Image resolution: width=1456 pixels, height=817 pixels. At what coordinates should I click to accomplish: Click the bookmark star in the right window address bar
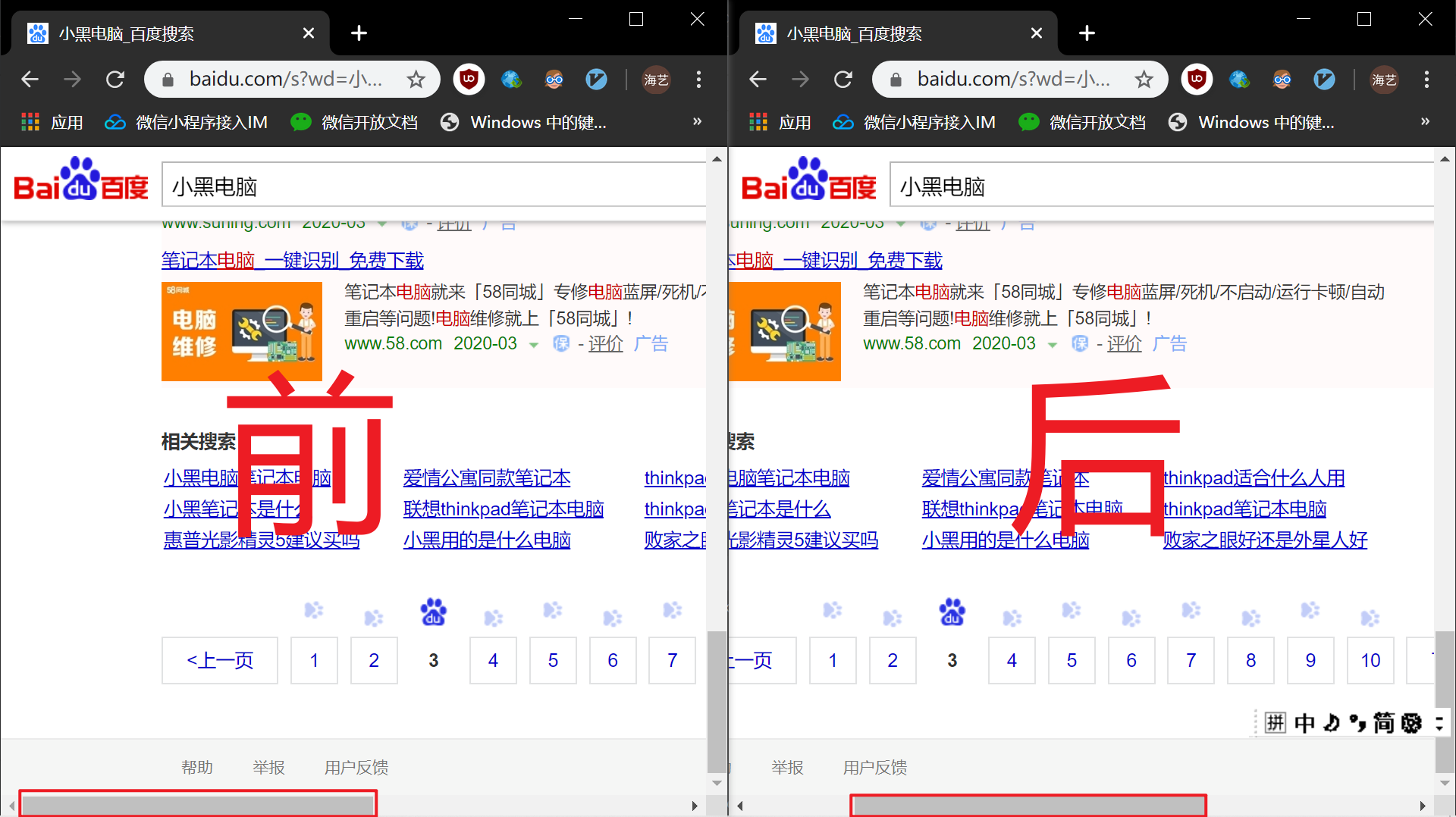[1144, 79]
